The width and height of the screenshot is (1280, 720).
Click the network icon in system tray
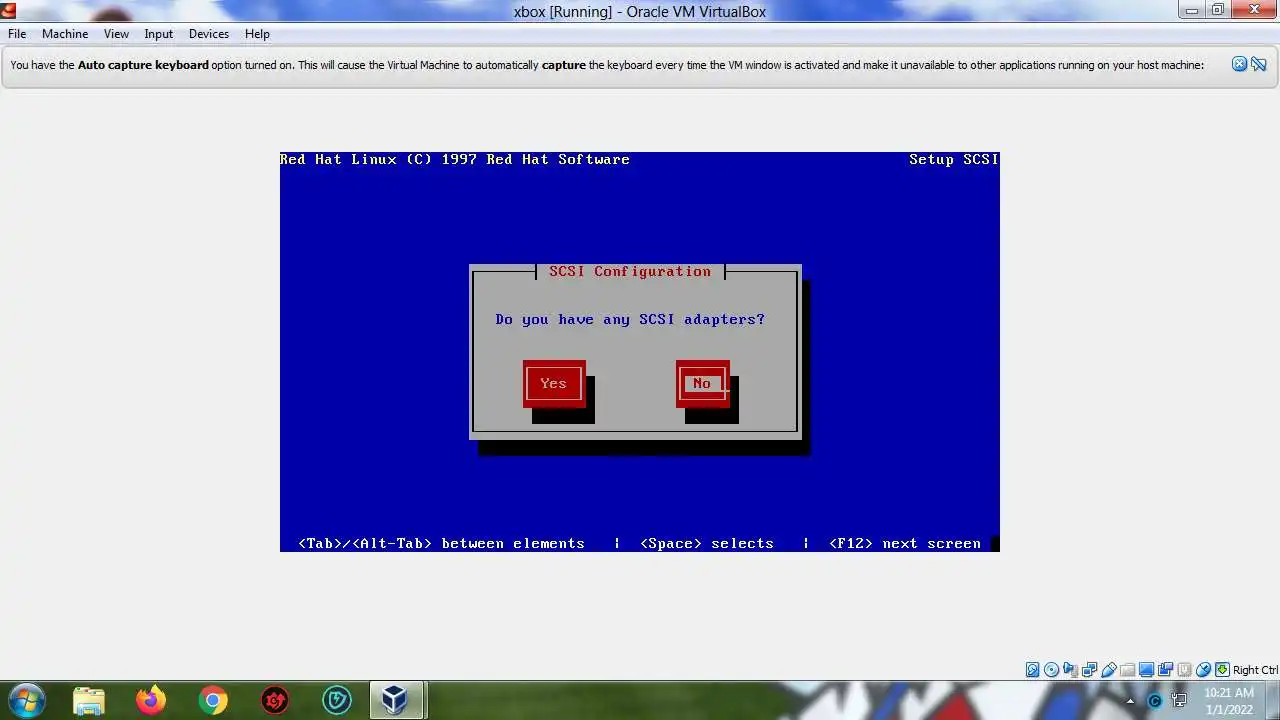(x=1179, y=701)
